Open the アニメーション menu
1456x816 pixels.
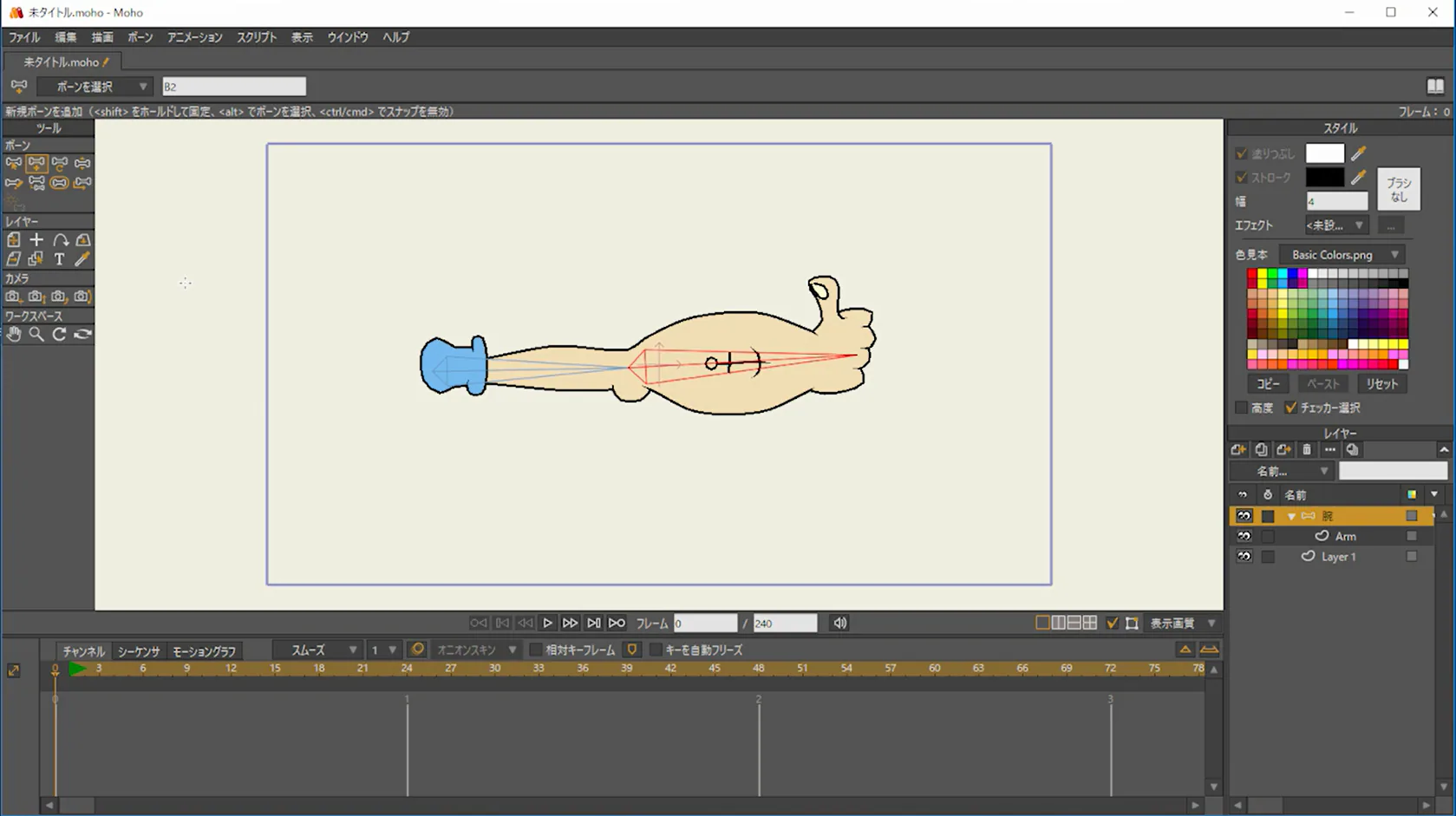pyautogui.click(x=194, y=37)
